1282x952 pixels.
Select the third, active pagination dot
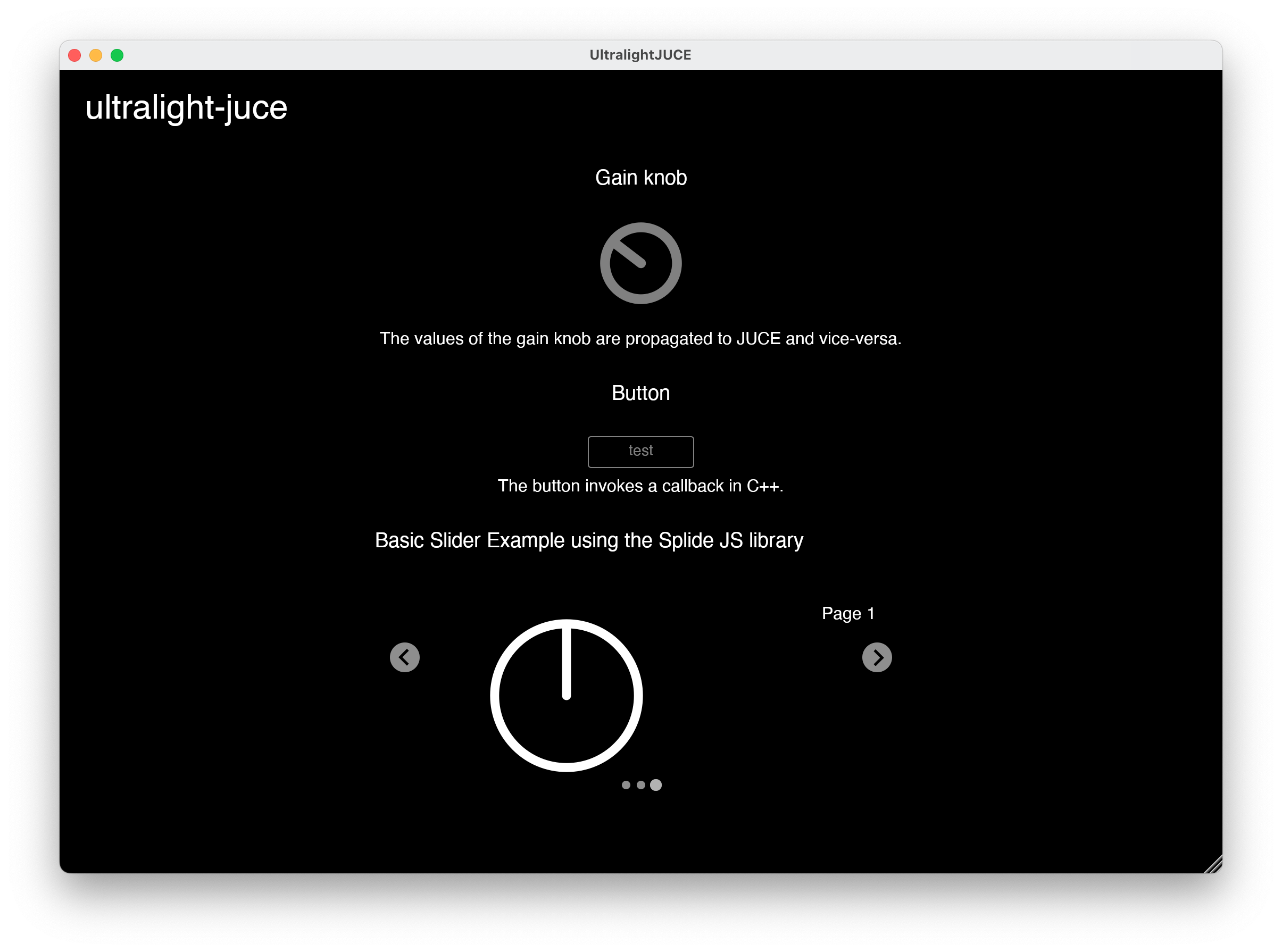pyautogui.click(x=656, y=785)
